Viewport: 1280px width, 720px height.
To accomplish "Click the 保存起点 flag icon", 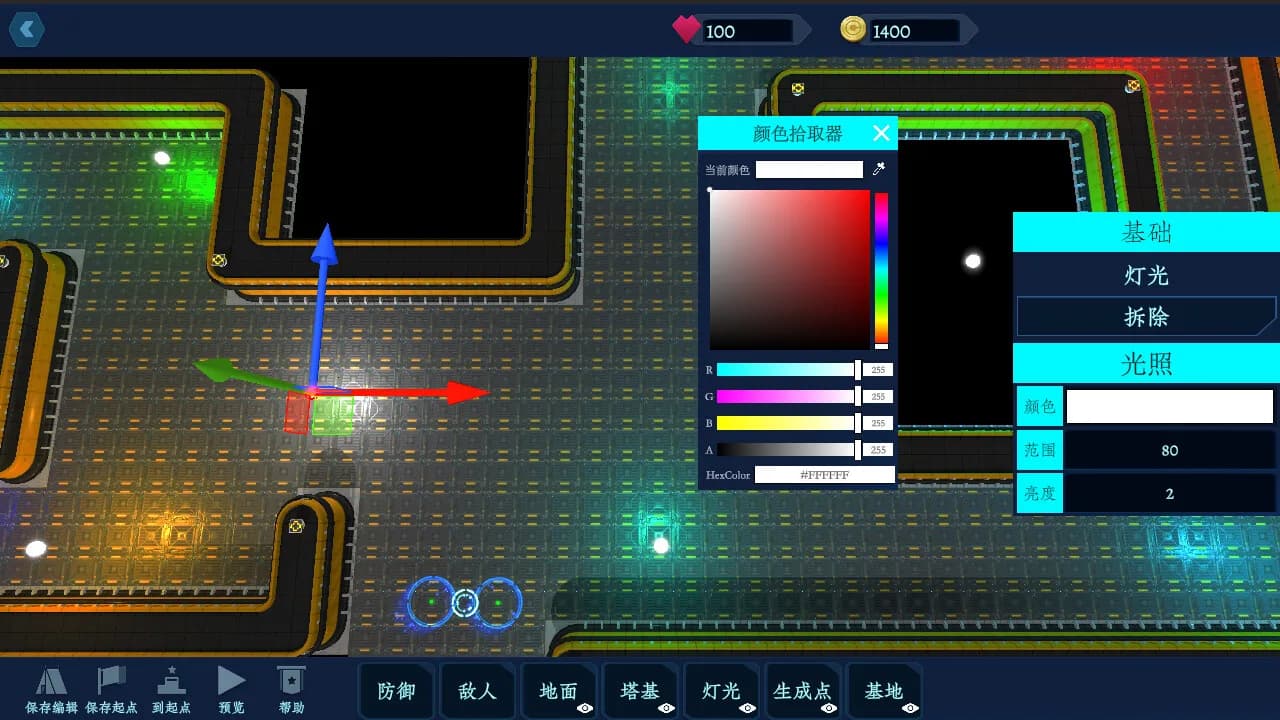I will (x=111, y=681).
